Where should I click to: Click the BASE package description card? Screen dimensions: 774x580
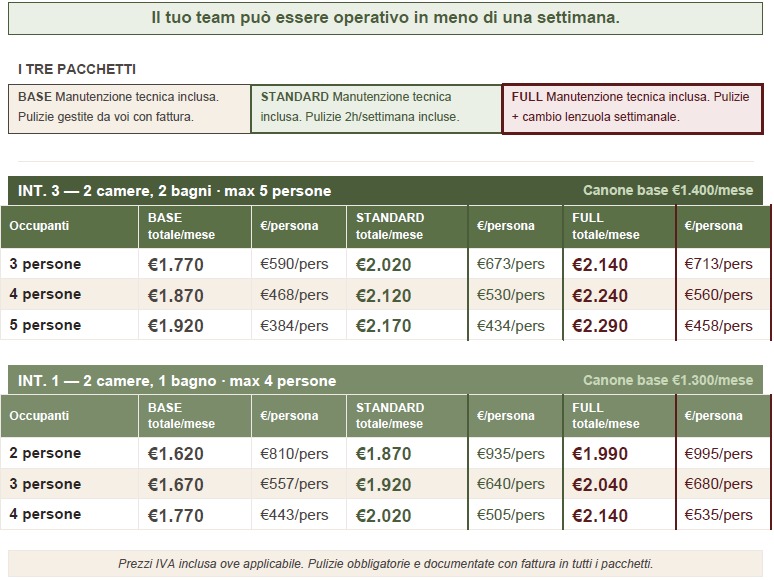coord(128,108)
